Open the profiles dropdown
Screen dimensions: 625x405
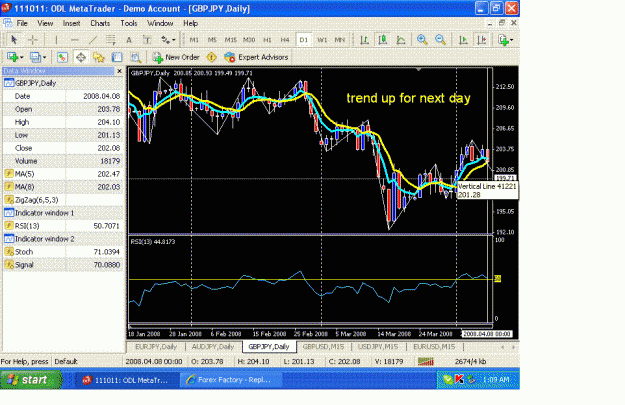pyautogui.click(x=38, y=57)
